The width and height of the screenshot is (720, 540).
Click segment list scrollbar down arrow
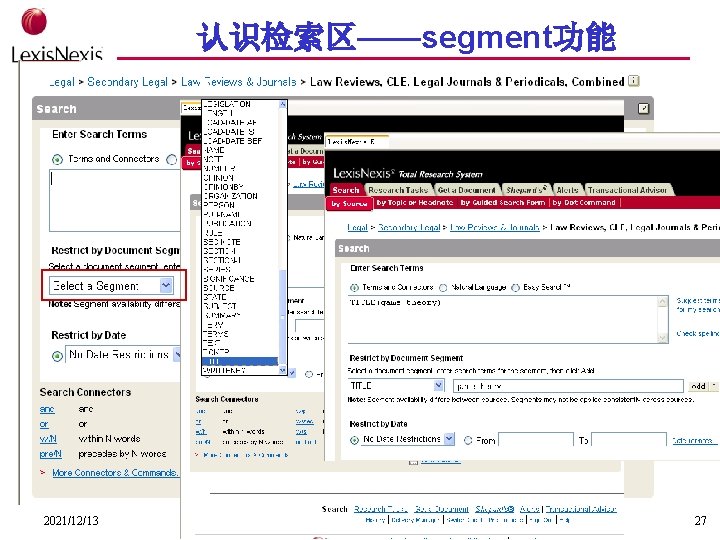pos(282,370)
